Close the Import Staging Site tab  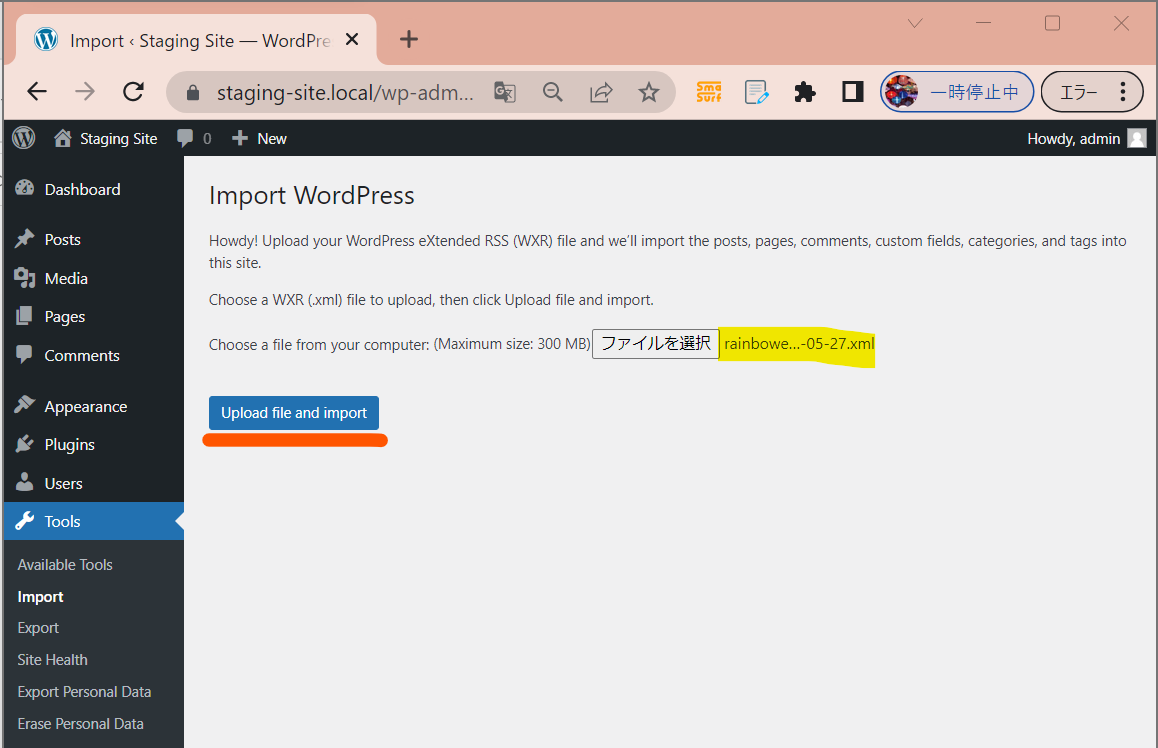352,39
